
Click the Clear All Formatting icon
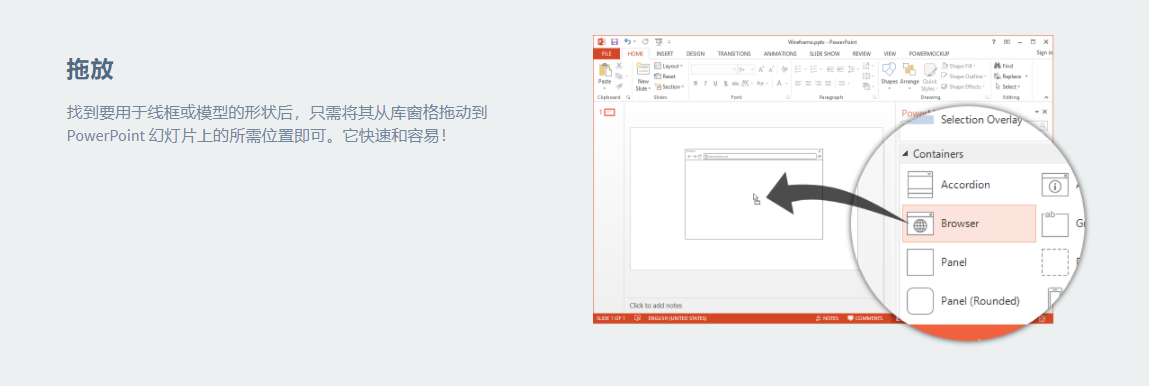click(785, 69)
